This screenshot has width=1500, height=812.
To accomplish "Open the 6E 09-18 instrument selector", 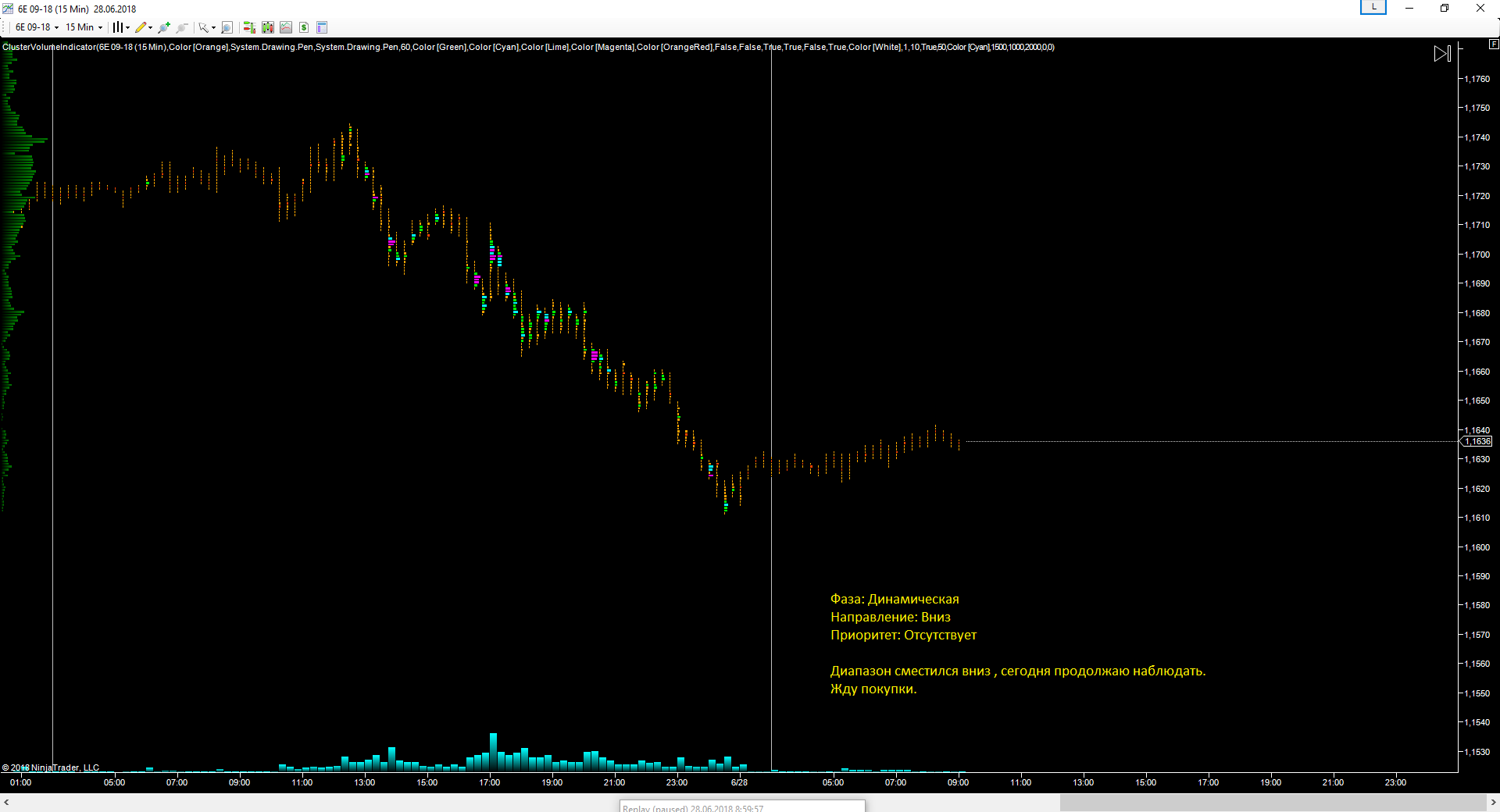I will 37,27.
